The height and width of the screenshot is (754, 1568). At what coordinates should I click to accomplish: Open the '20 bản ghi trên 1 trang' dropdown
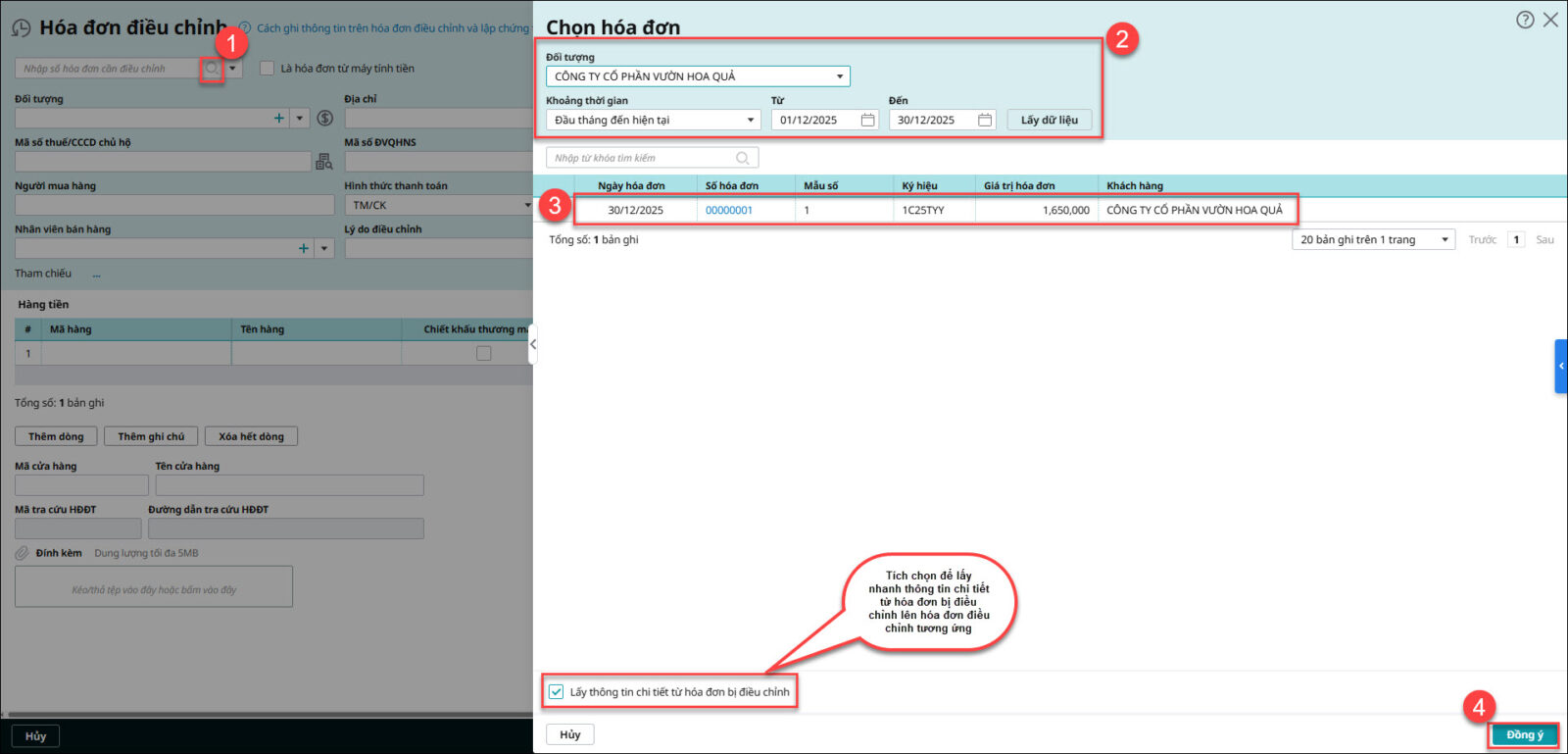[1444, 239]
